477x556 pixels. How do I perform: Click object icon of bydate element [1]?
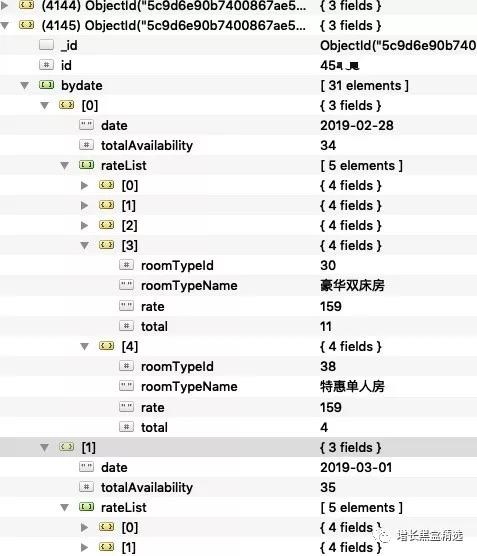click(67, 447)
